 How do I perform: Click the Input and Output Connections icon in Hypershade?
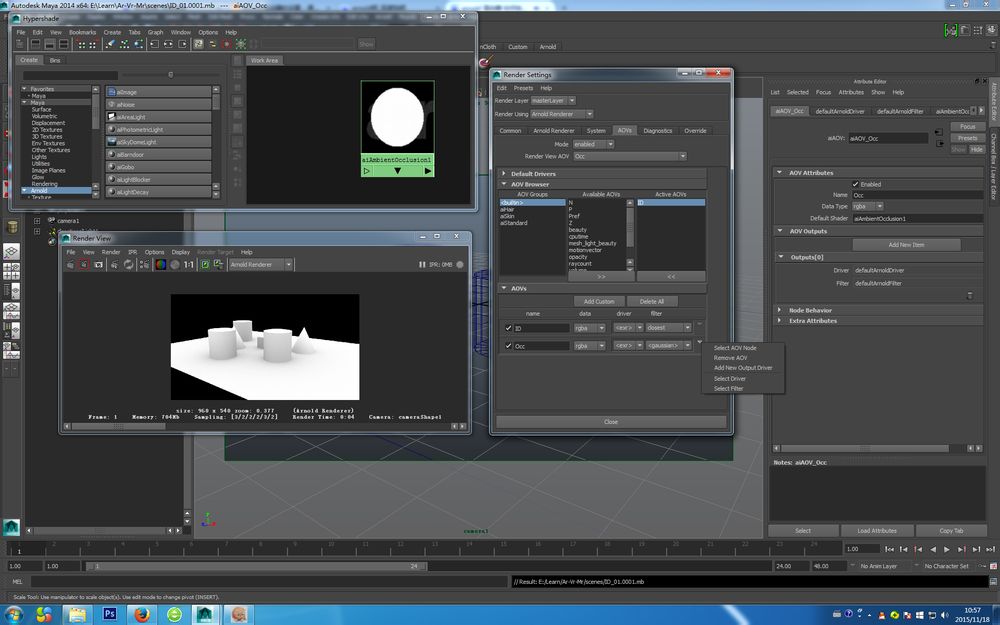[168, 44]
